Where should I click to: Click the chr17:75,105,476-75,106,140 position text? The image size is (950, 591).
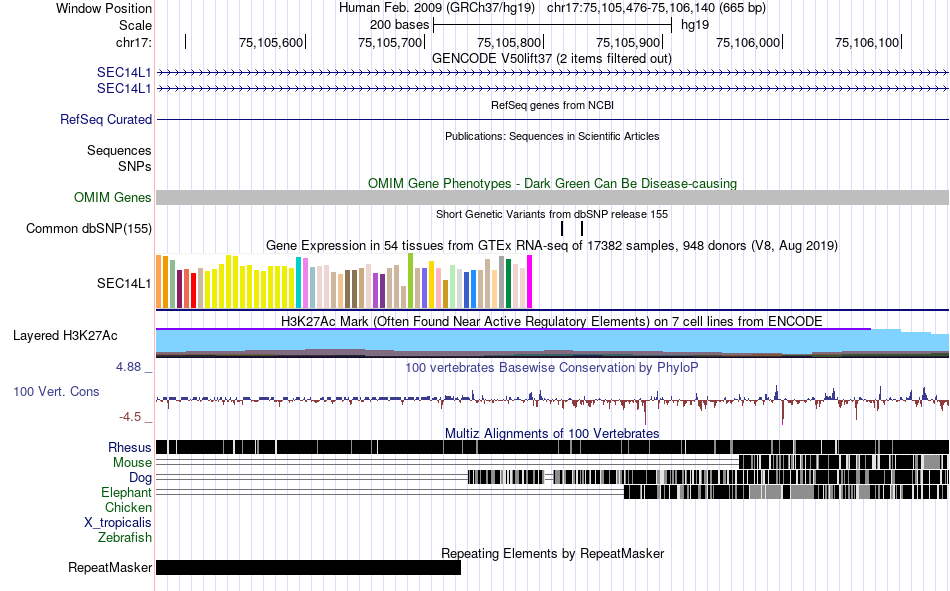tap(656, 8)
